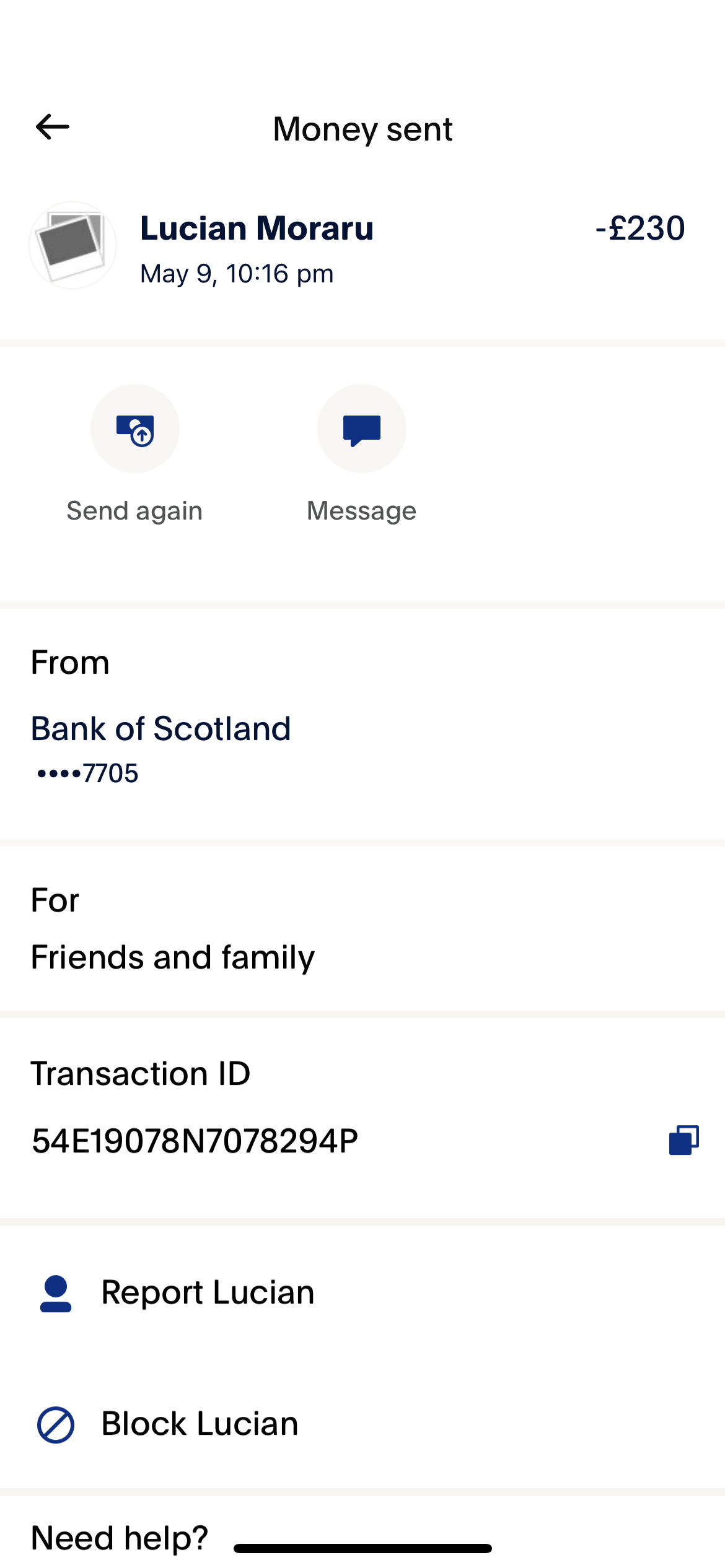The image size is (725, 1568).
Task: Tap the Friends and family payment type
Action: [x=173, y=957]
